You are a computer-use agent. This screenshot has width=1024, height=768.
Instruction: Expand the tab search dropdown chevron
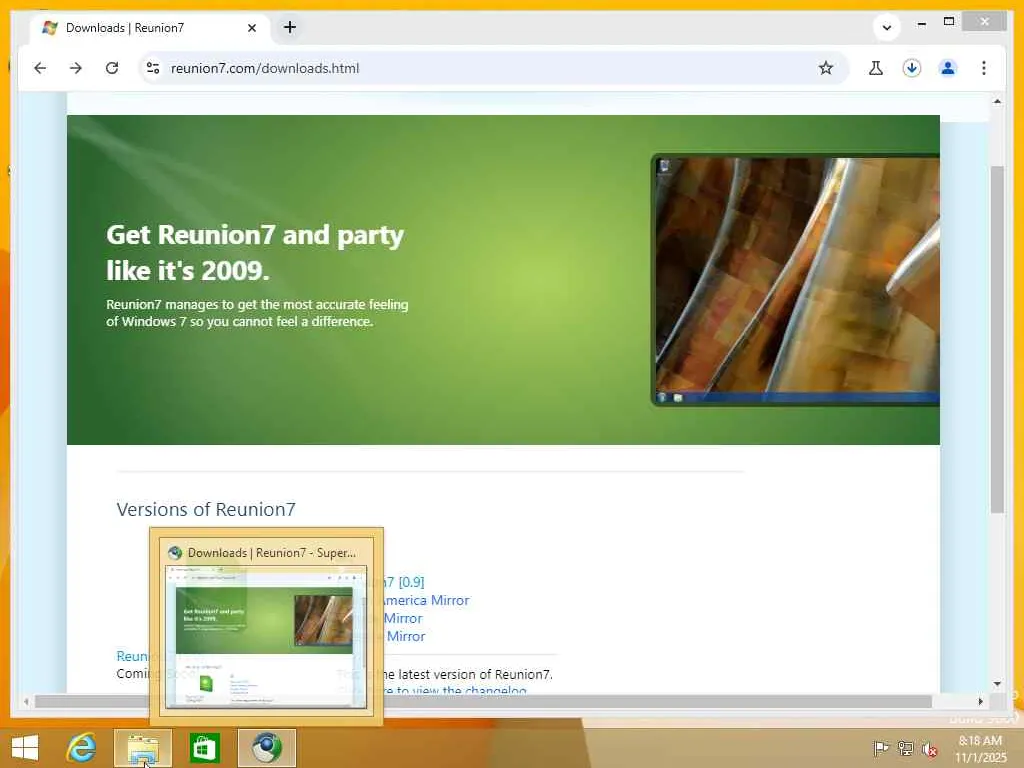click(886, 27)
